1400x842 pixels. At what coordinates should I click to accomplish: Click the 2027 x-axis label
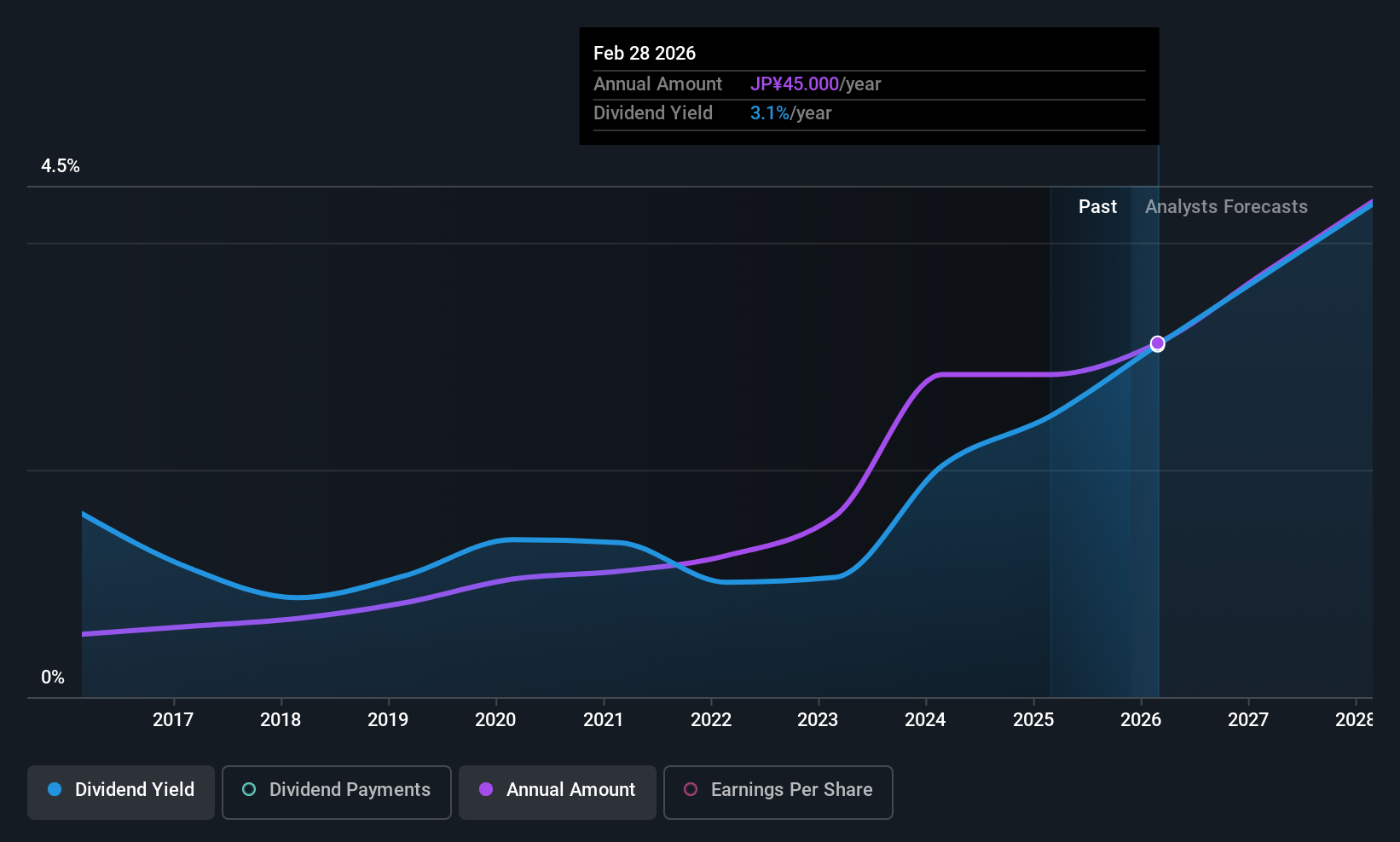[1248, 720]
